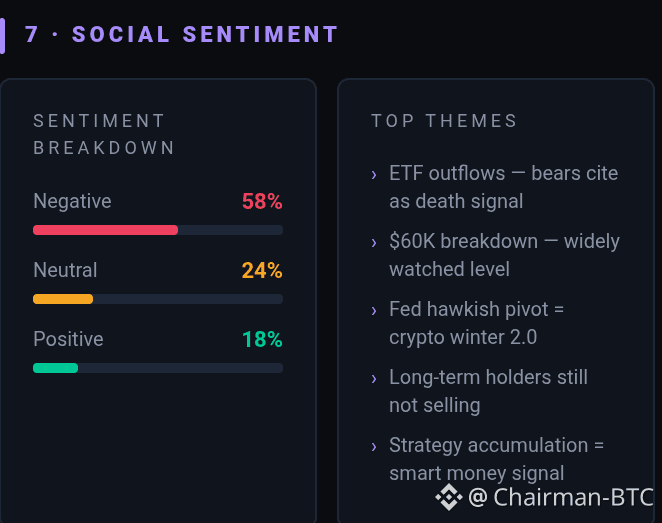662x523 pixels.
Task: Click the Binance logo icon in watermark
Action: point(449,497)
